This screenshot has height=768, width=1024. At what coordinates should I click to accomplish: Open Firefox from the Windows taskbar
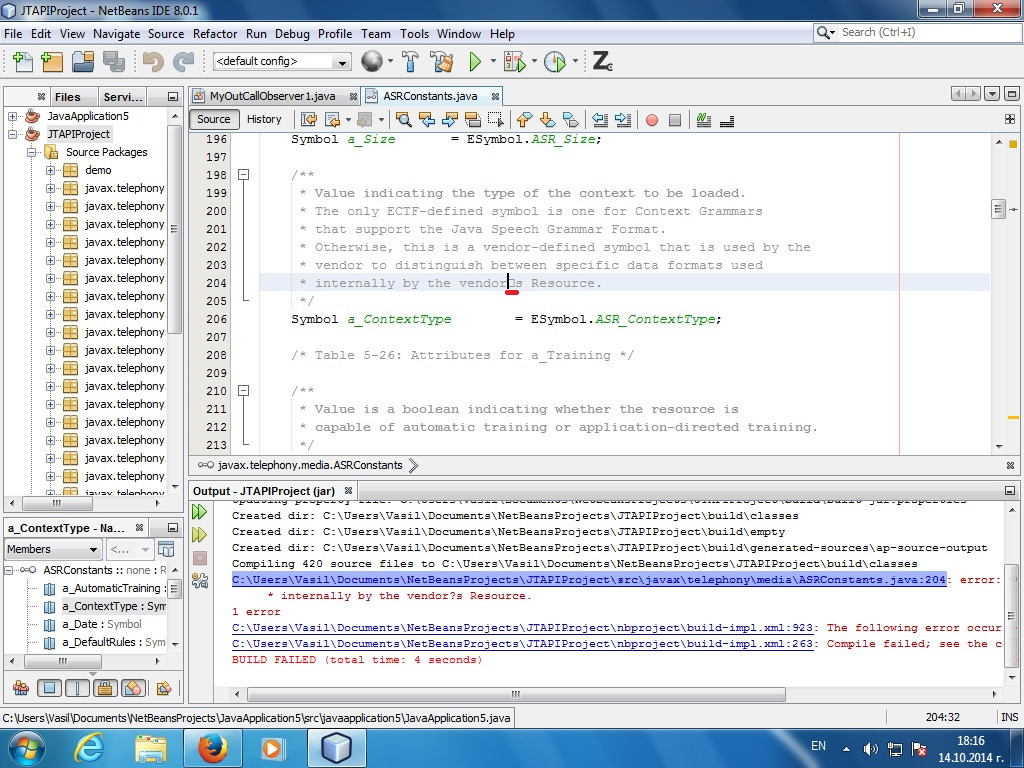(x=212, y=748)
